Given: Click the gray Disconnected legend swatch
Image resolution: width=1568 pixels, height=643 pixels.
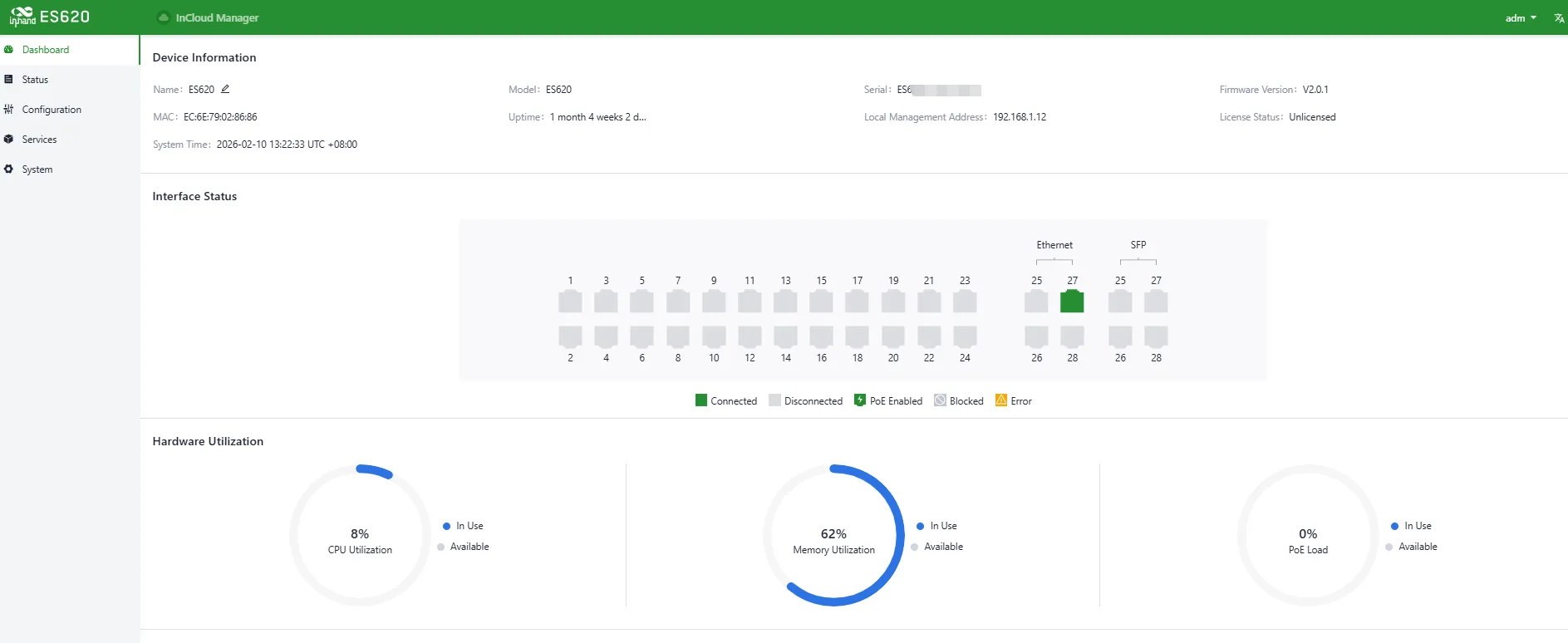Looking at the screenshot, I should click(x=774, y=400).
